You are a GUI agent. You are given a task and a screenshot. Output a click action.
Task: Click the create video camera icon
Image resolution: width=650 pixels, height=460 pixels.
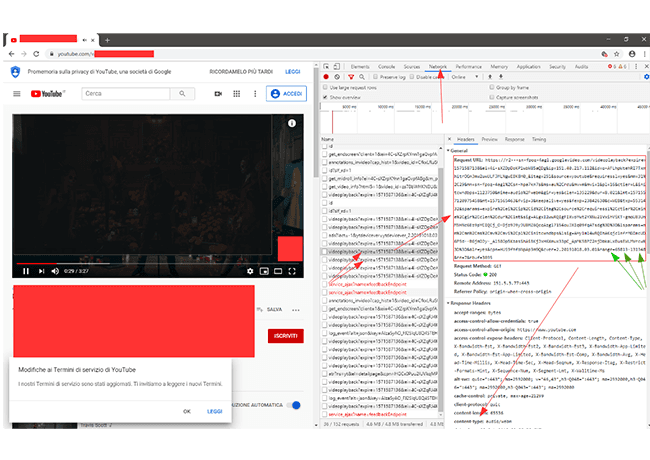pos(218,94)
